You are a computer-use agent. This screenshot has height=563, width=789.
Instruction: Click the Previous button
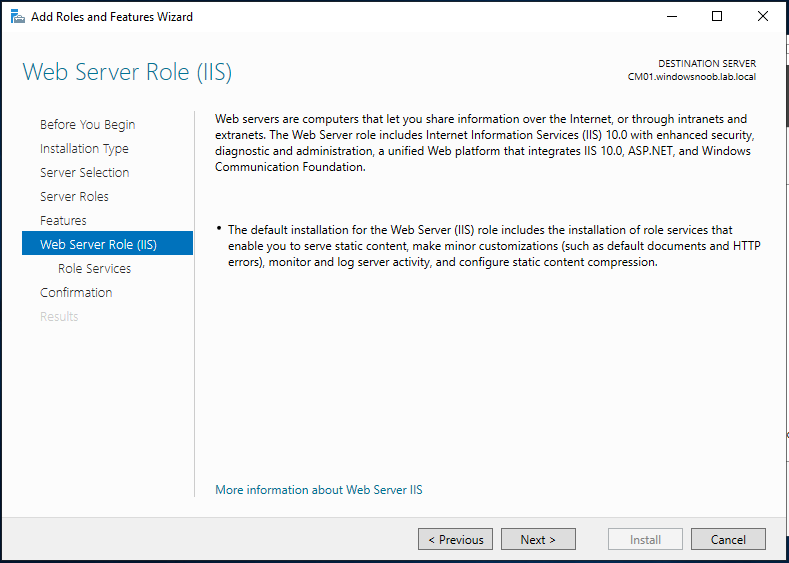(455, 539)
